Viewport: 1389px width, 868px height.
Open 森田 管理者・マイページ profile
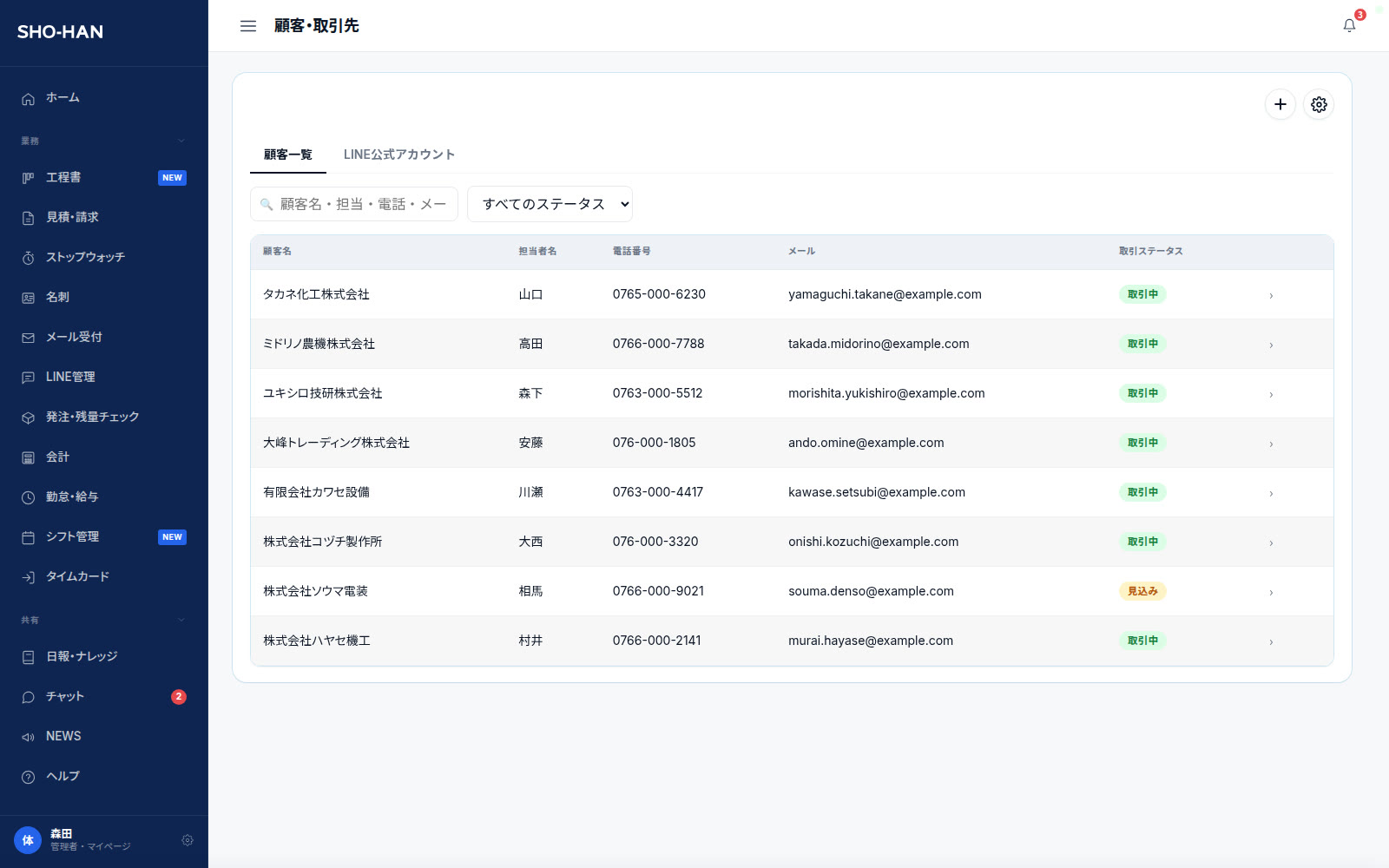(x=90, y=839)
